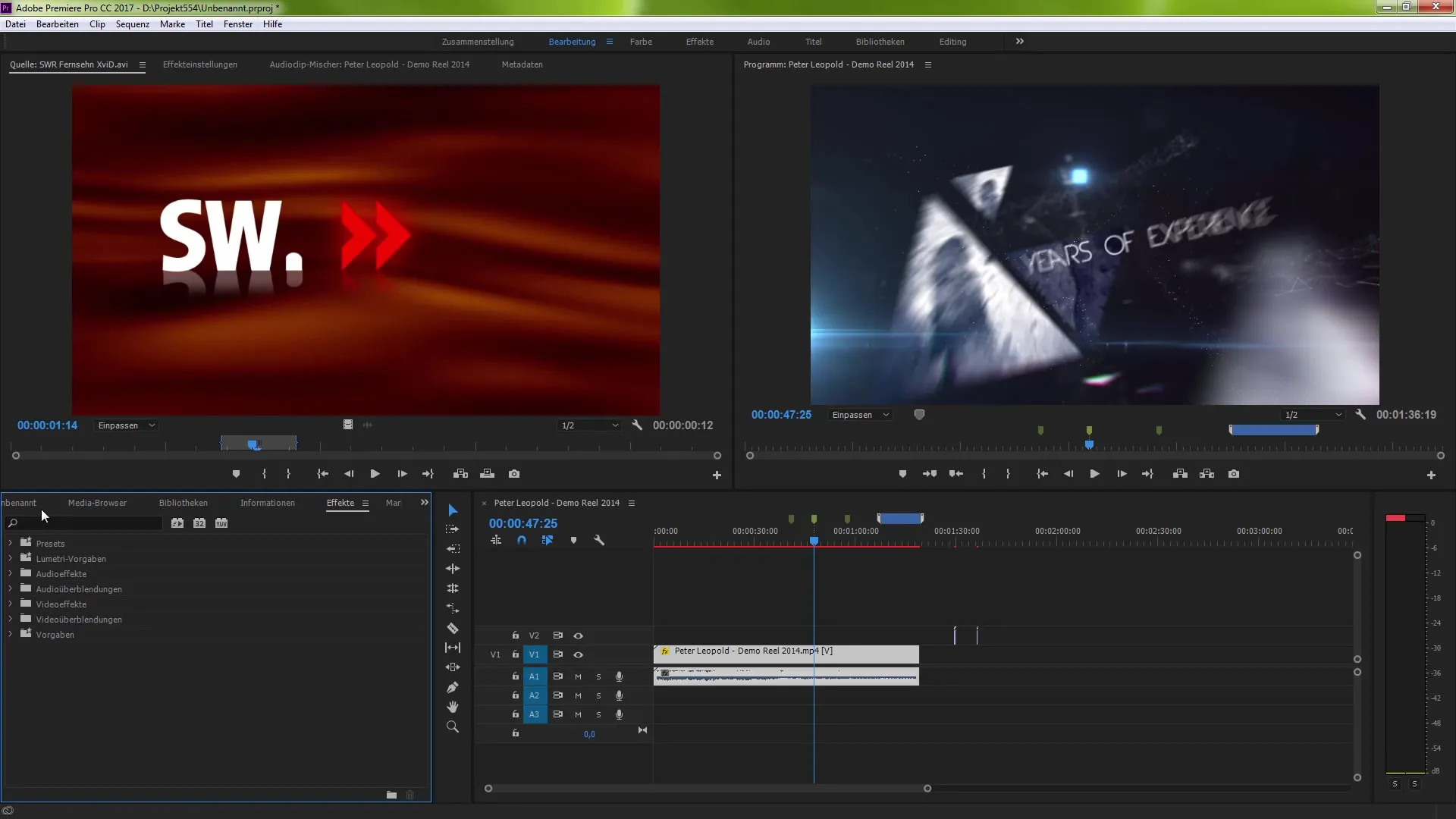Viewport: 1456px width, 819px height.
Task: Click Extract button in program monitor
Action: (x=1207, y=474)
